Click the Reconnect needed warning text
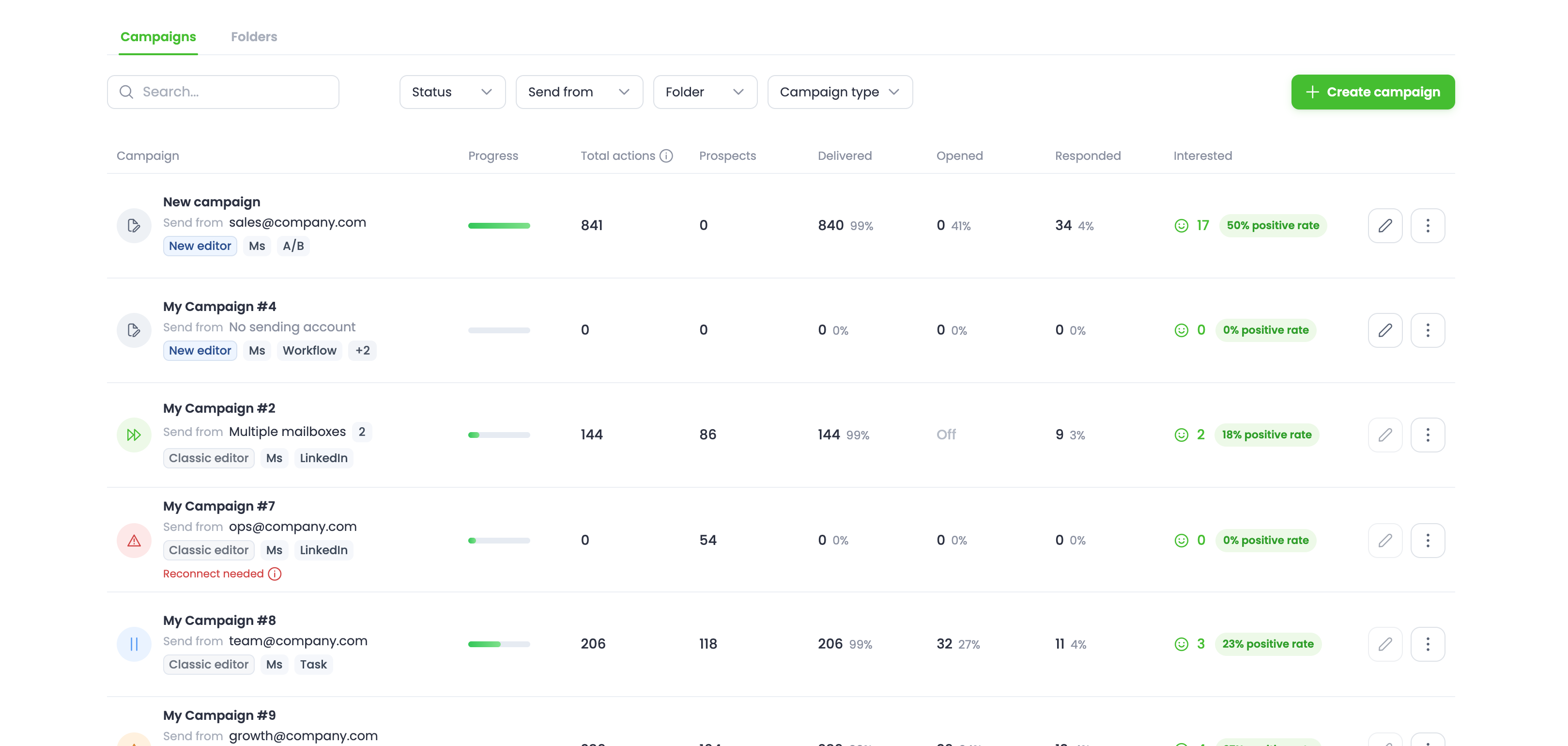Screen dimensions: 1568x746 (213, 574)
